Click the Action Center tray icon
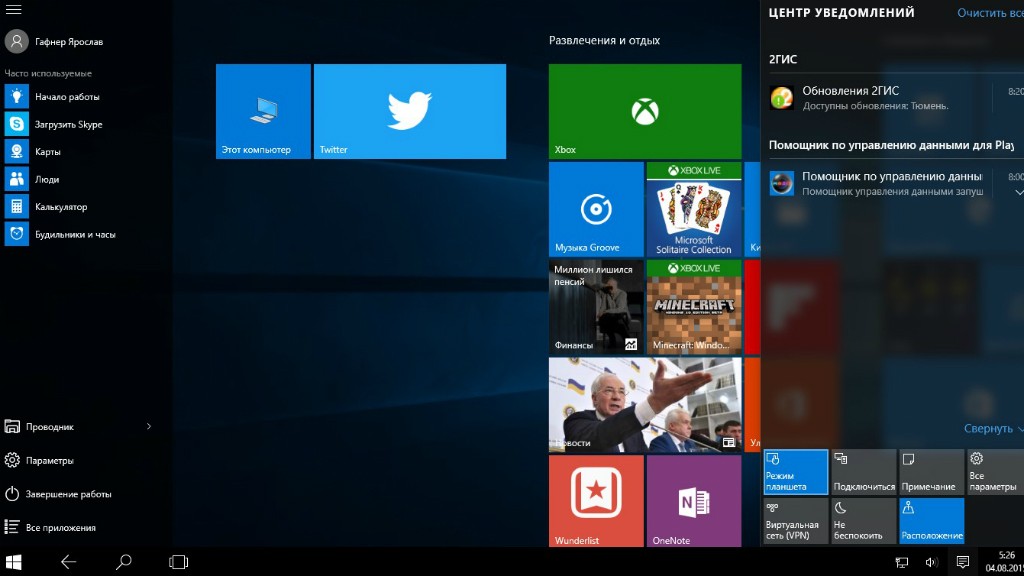 [963, 562]
